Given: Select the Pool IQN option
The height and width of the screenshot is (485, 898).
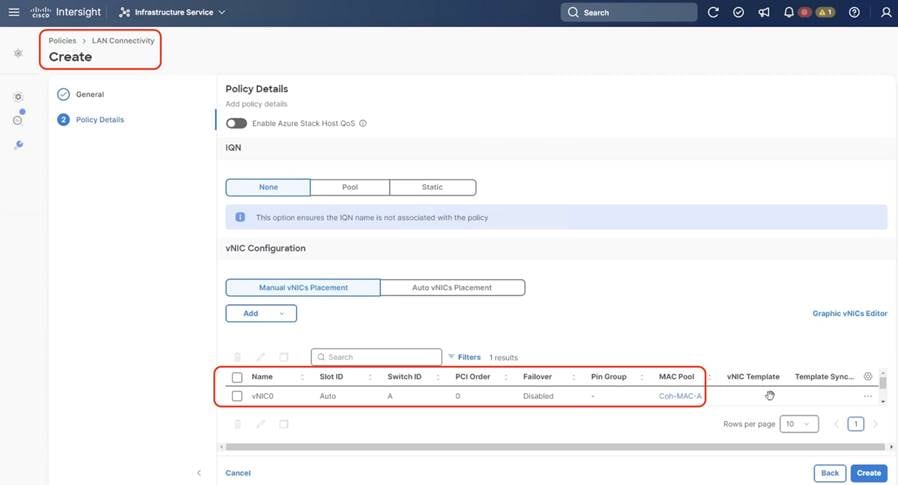Looking at the screenshot, I should pos(350,187).
